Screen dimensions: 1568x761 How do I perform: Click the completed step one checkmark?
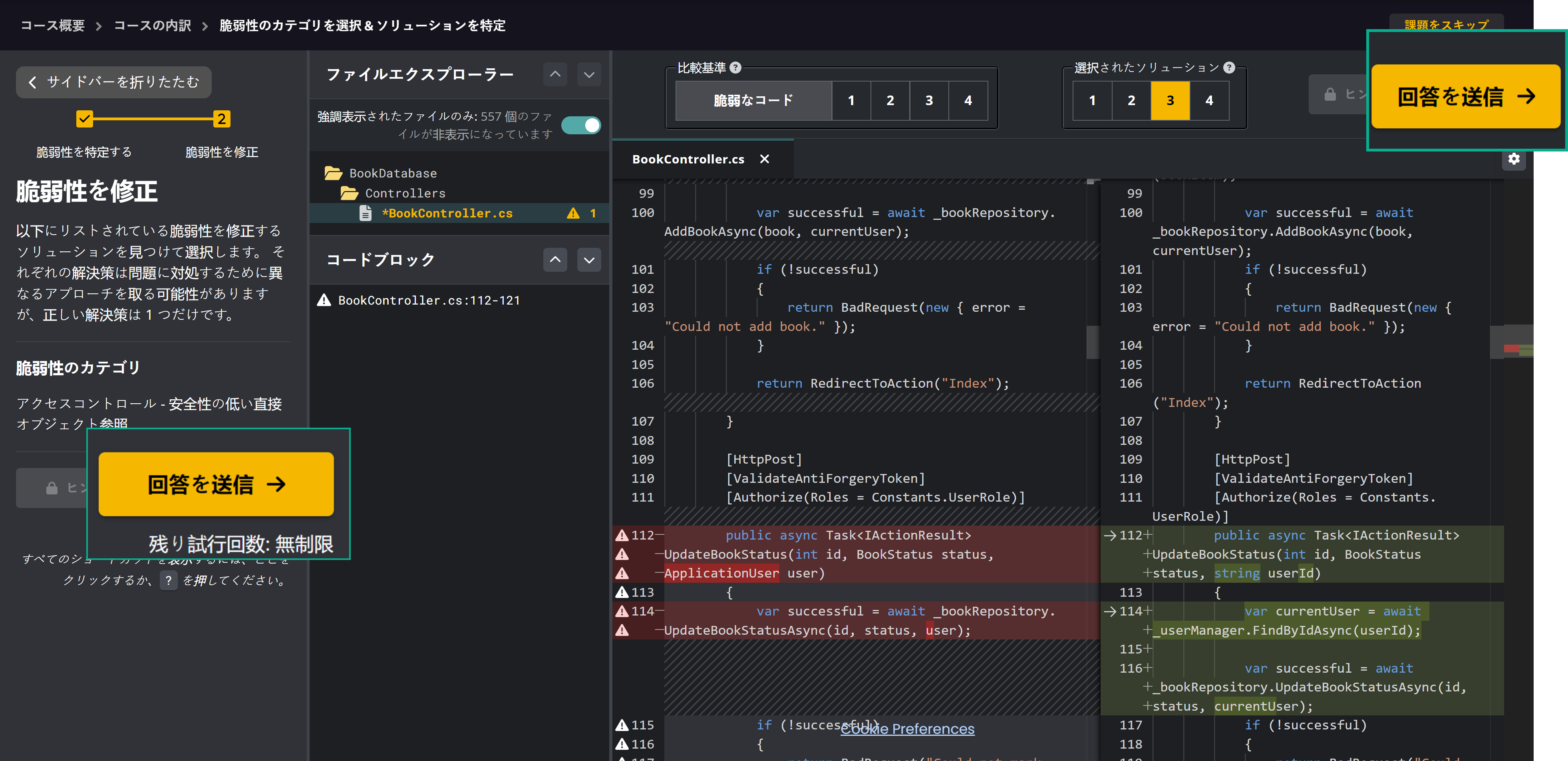pos(85,118)
